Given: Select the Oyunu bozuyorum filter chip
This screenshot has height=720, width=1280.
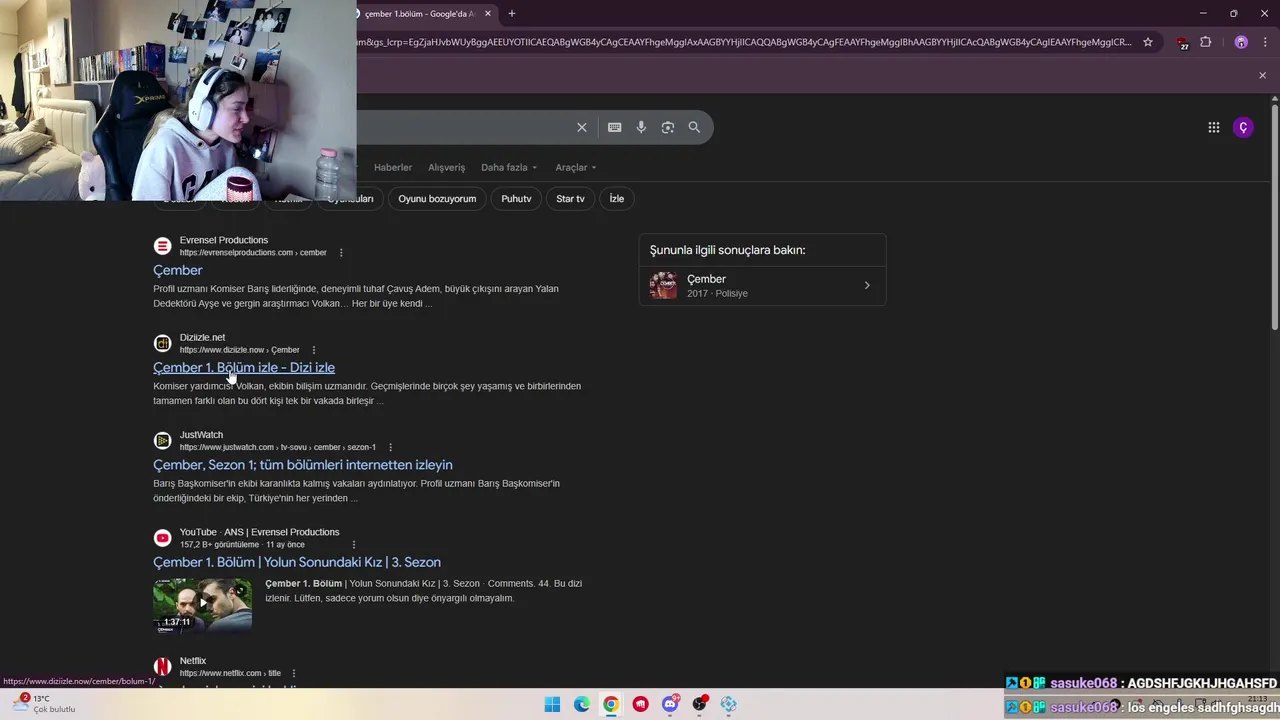Looking at the screenshot, I should [x=437, y=198].
